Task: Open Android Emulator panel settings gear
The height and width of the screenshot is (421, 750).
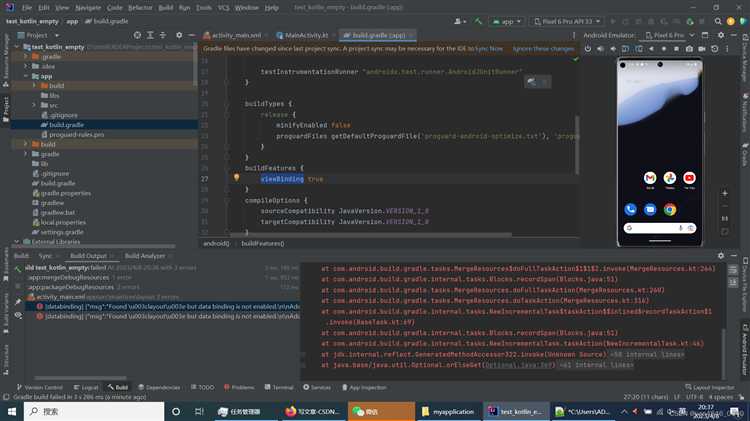Action: pyautogui.click(x=721, y=35)
